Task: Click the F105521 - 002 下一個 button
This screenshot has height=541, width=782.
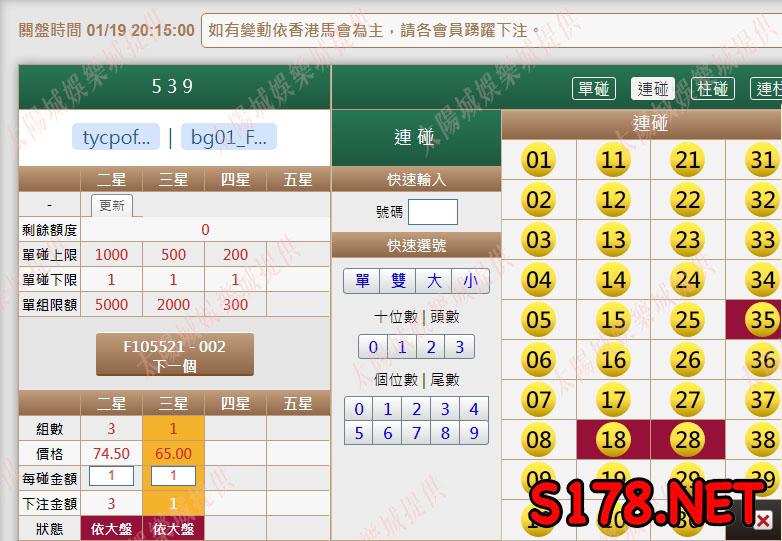Action: pyautogui.click(x=175, y=355)
